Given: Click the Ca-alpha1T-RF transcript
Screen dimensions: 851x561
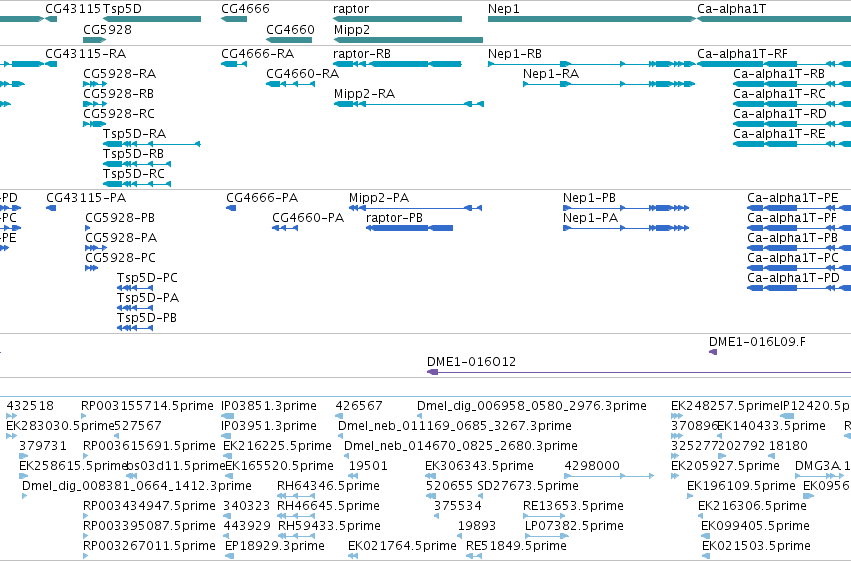Looking at the screenshot, I should click(x=774, y=64).
